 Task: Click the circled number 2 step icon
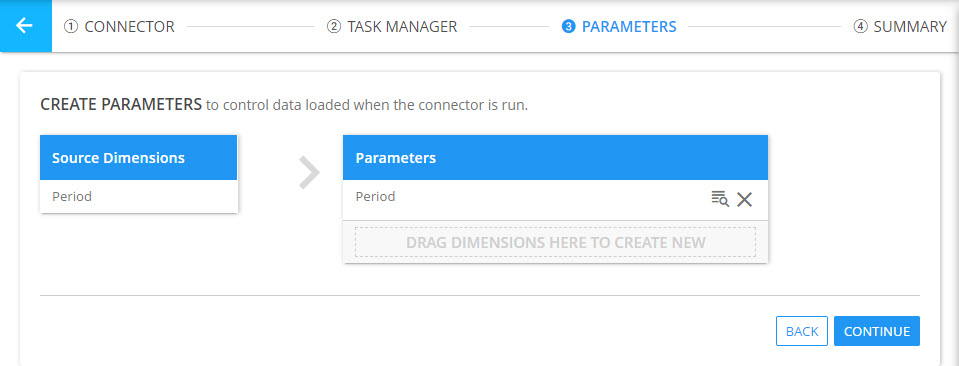[334, 27]
